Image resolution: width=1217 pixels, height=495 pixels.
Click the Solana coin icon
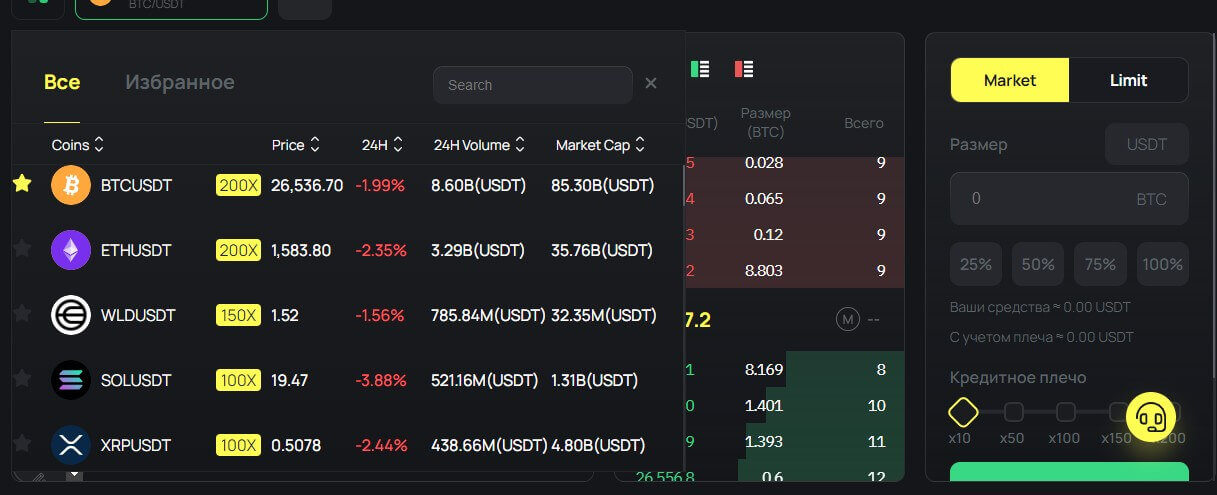click(71, 381)
